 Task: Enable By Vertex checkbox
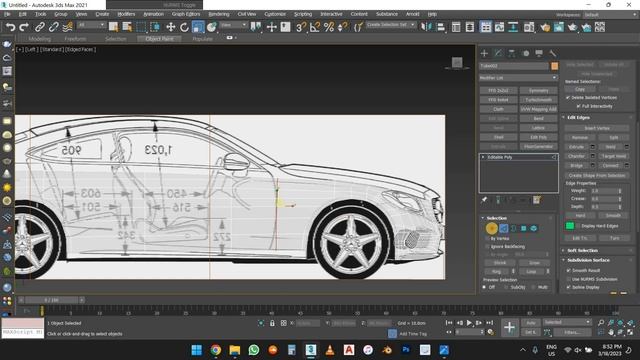[x=487, y=238]
